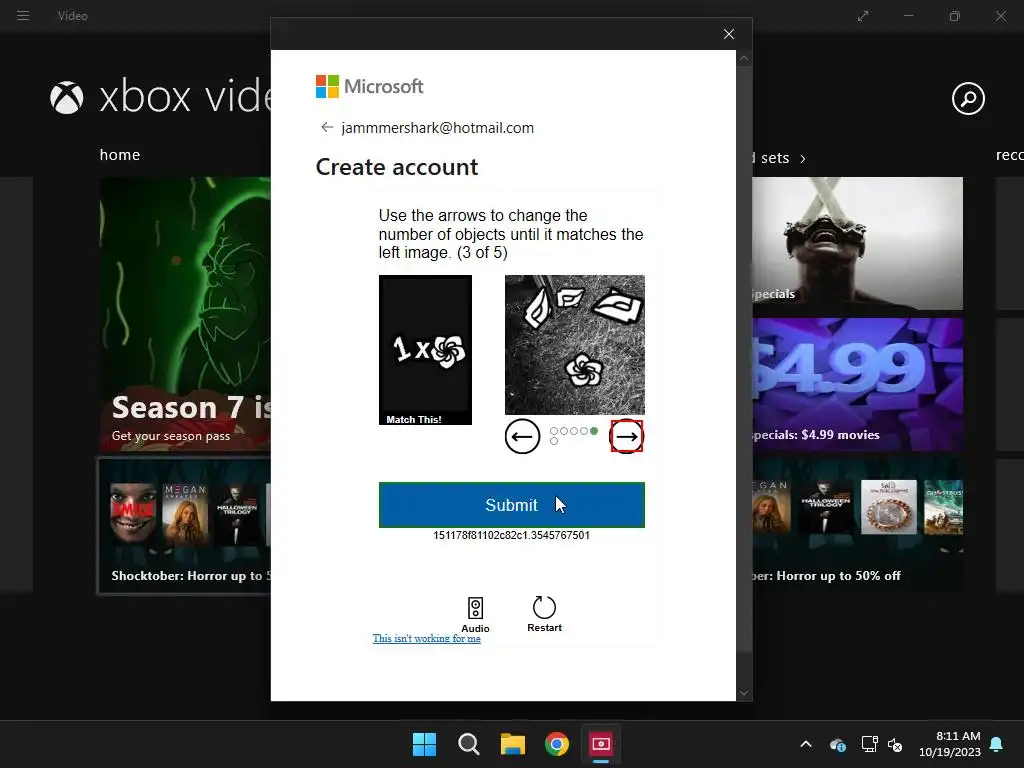
Task: Open Windows Start menu
Action: [424, 744]
